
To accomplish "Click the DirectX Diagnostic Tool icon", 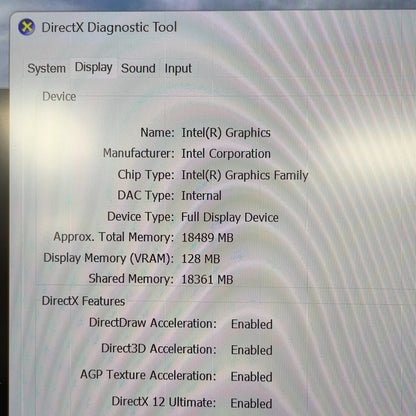I will click(27, 27).
